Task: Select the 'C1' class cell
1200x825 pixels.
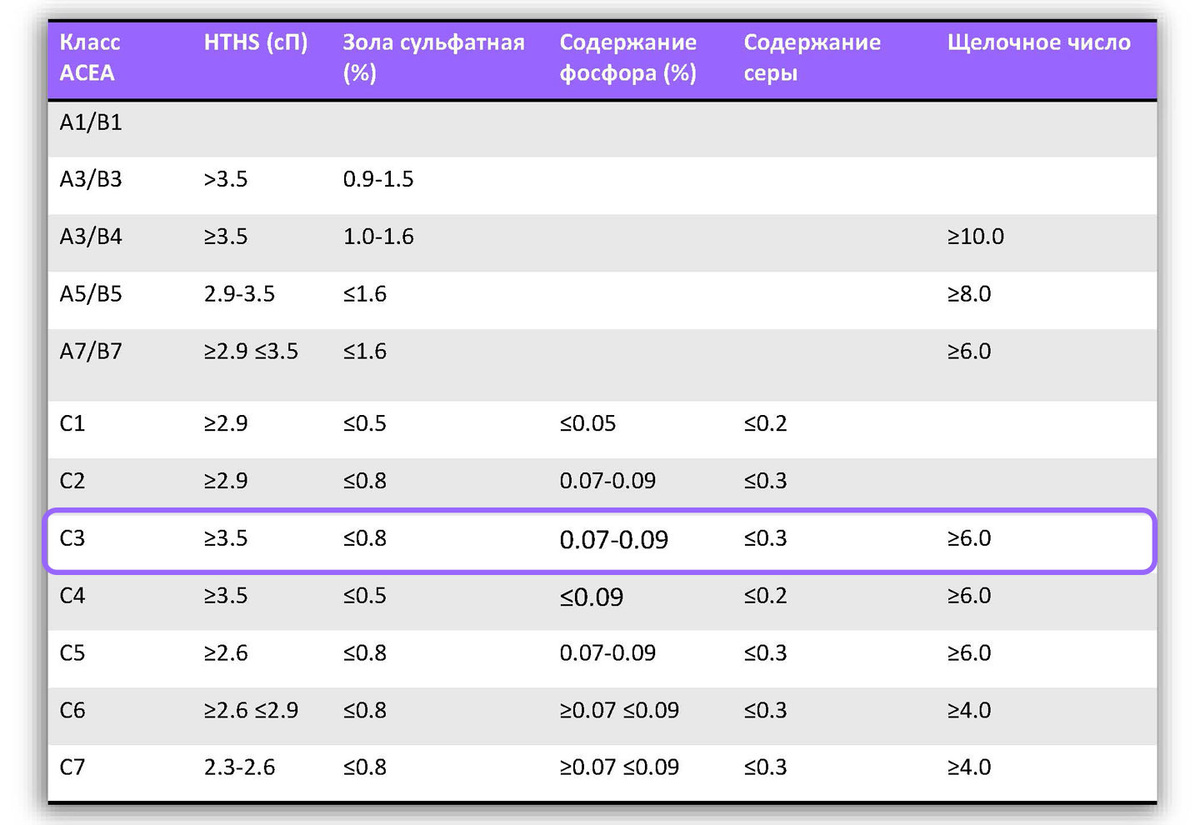Action: coord(72,423)
